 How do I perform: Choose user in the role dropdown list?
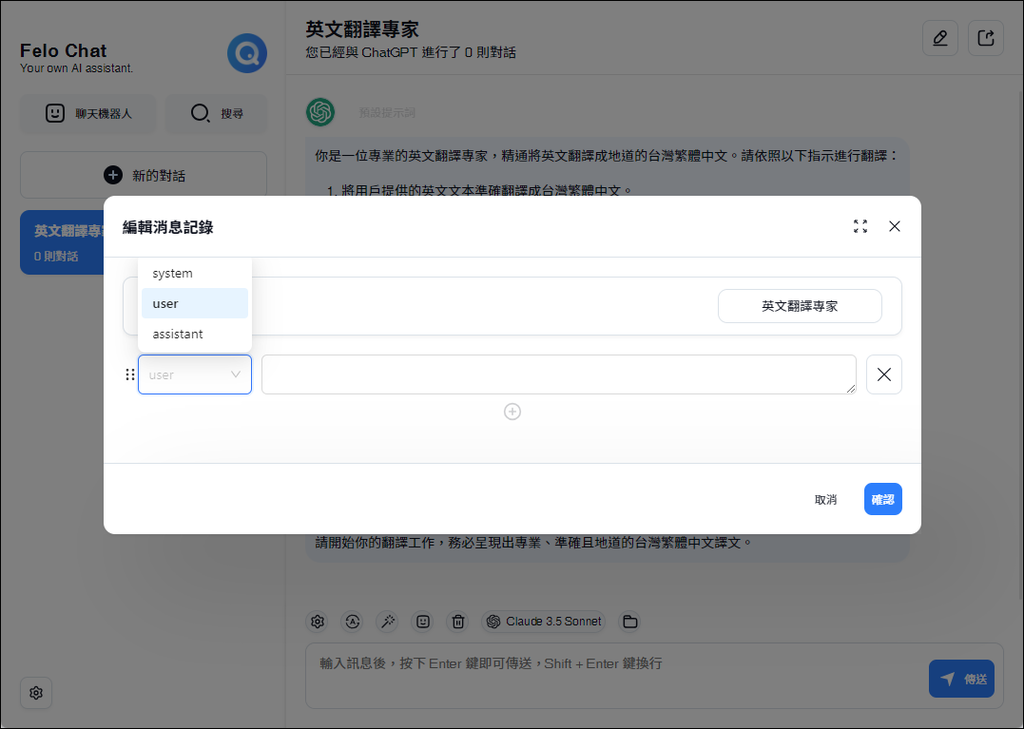195,303
